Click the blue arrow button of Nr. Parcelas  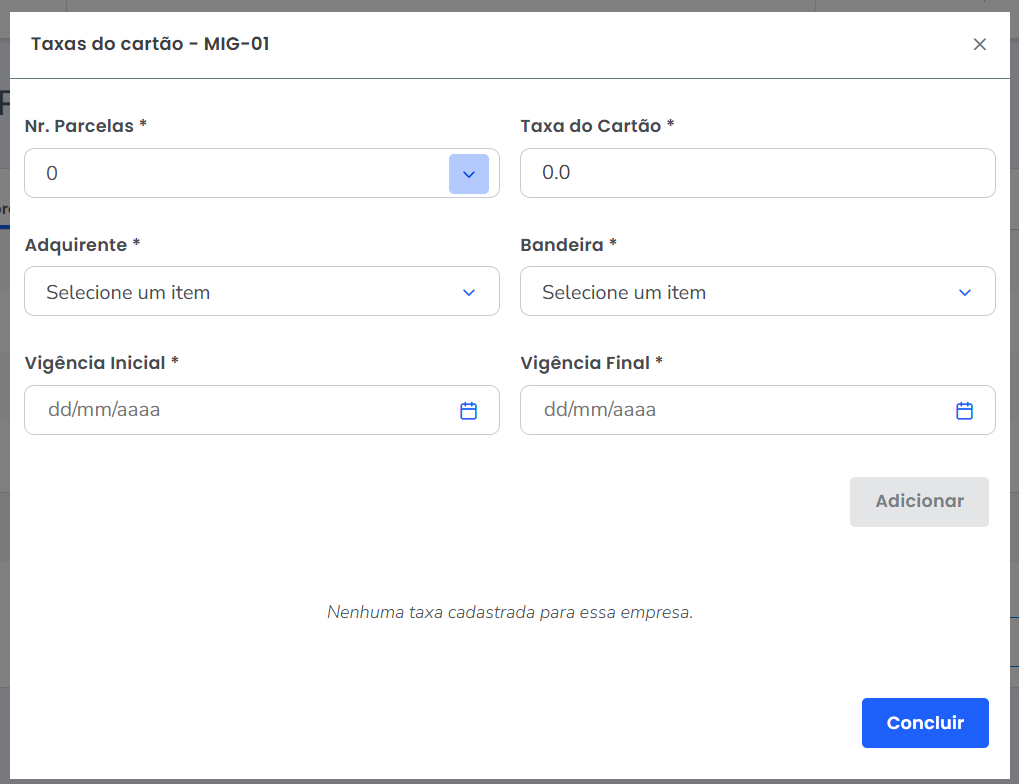click(469, 174)
